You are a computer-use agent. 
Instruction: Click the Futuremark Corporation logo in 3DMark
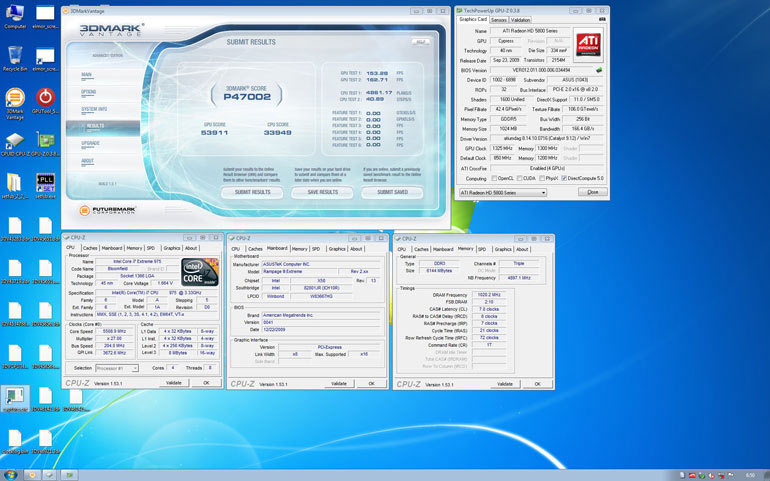[108, 210]
